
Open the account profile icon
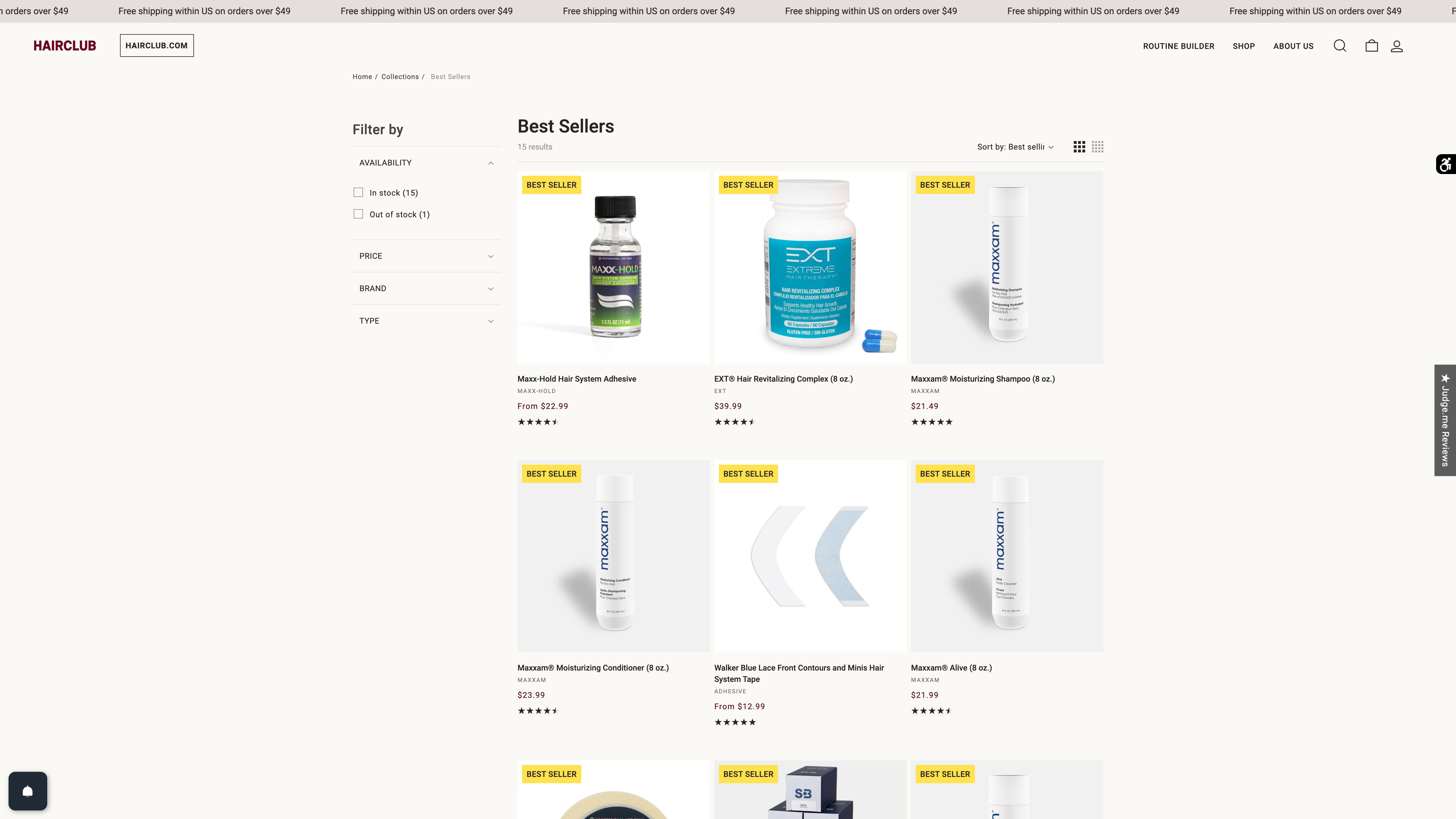click(1397, 46)
